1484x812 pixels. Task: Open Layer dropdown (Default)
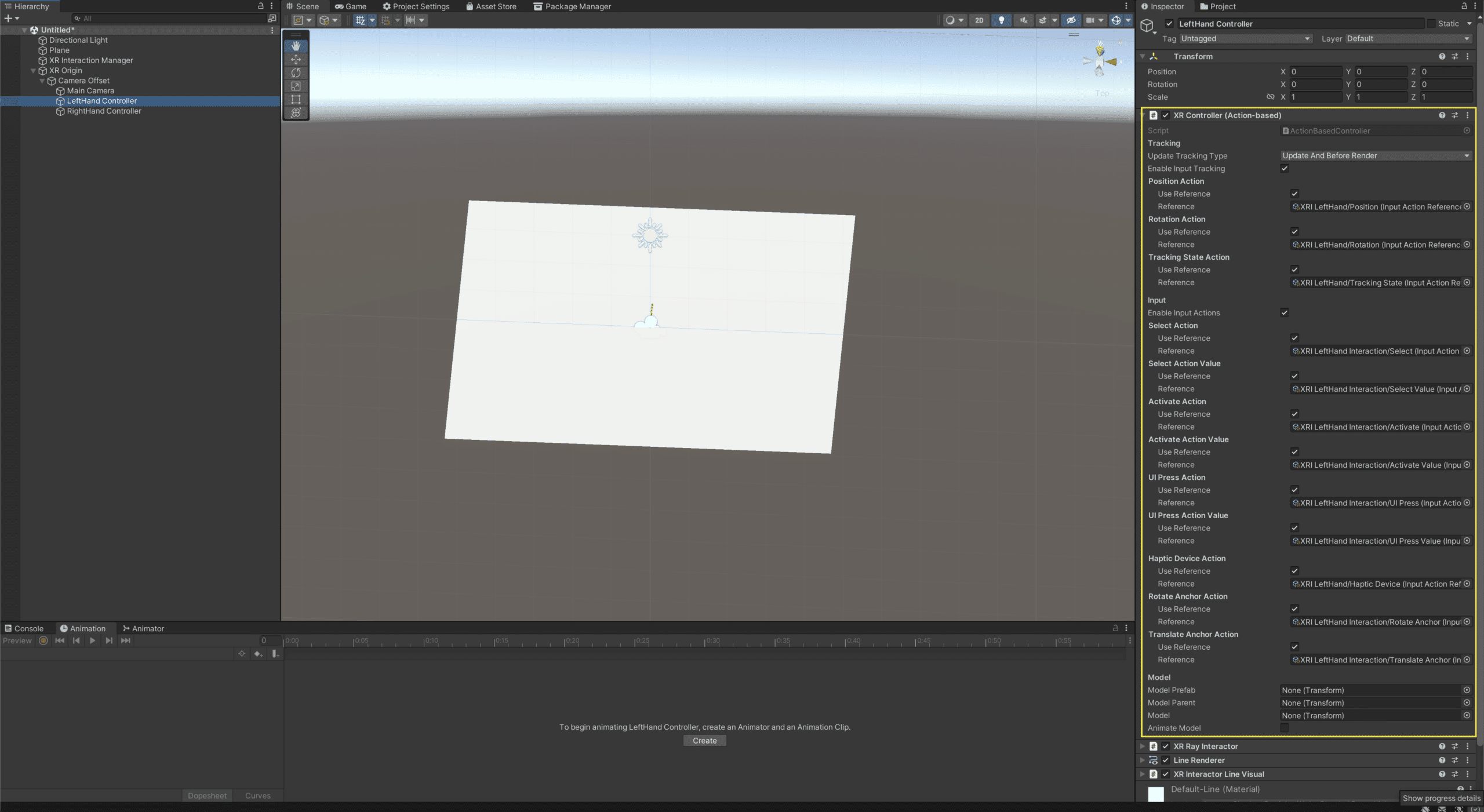(x=1408, y=39)
